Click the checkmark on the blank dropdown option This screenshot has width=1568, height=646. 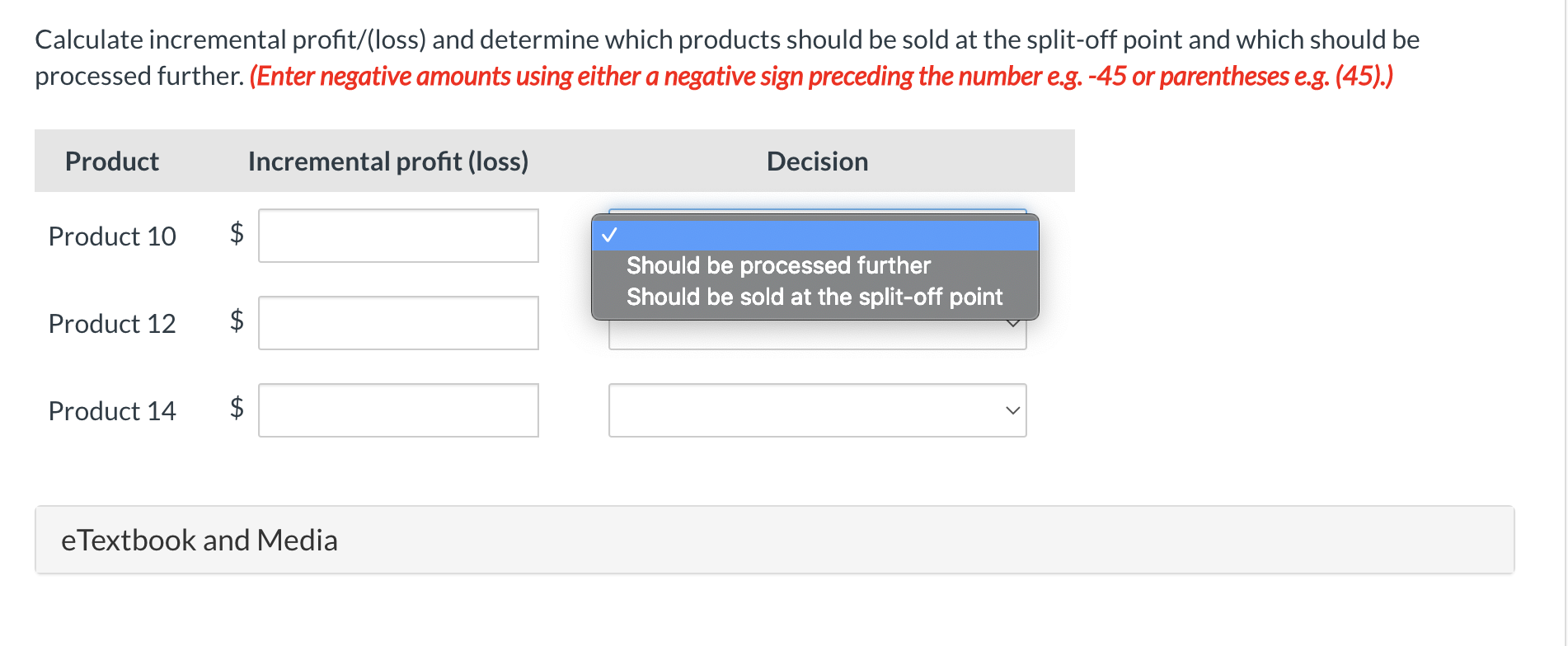point(609,236)
